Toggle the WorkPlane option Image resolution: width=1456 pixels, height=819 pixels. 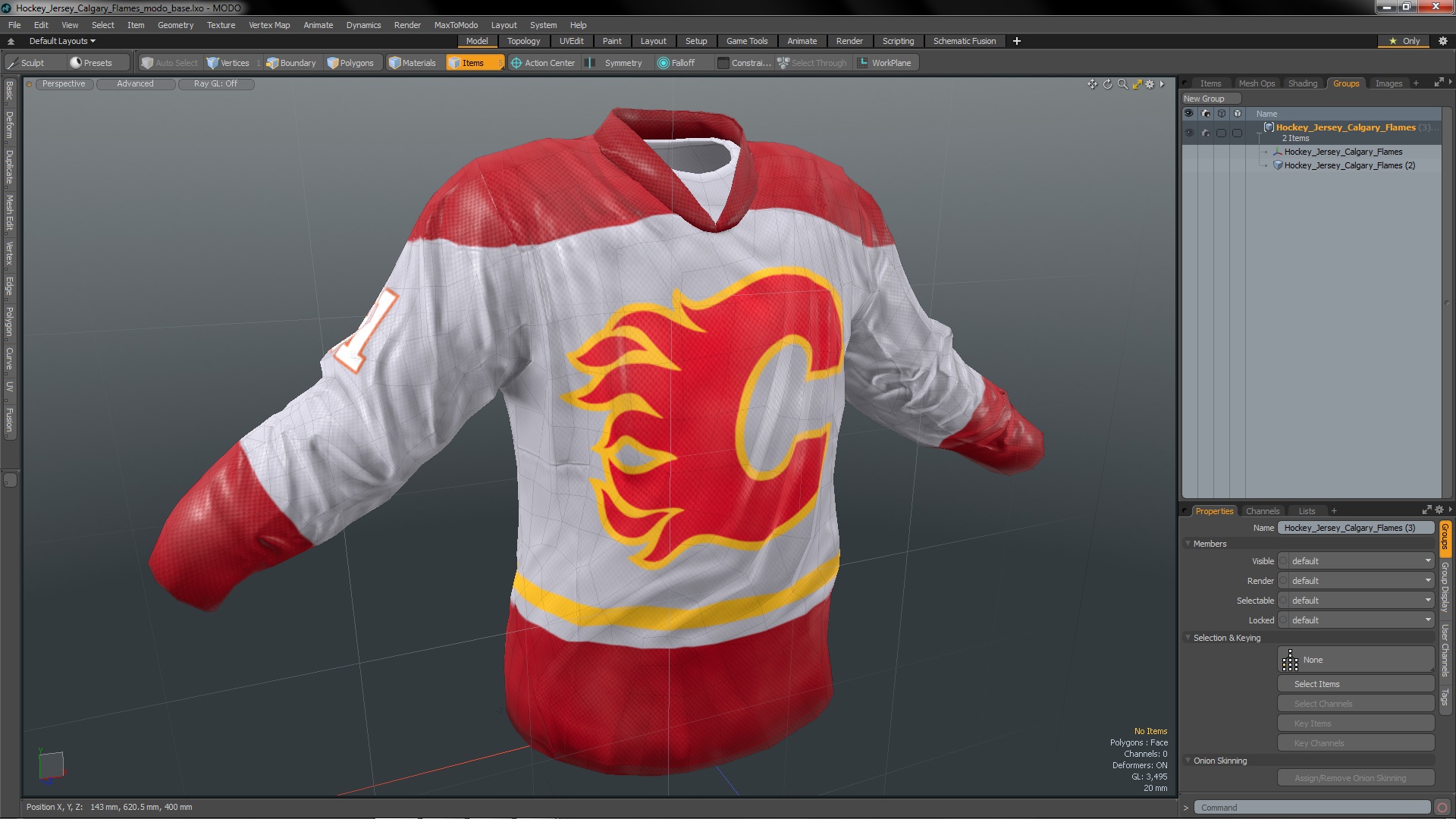click(x=885, y=63)
